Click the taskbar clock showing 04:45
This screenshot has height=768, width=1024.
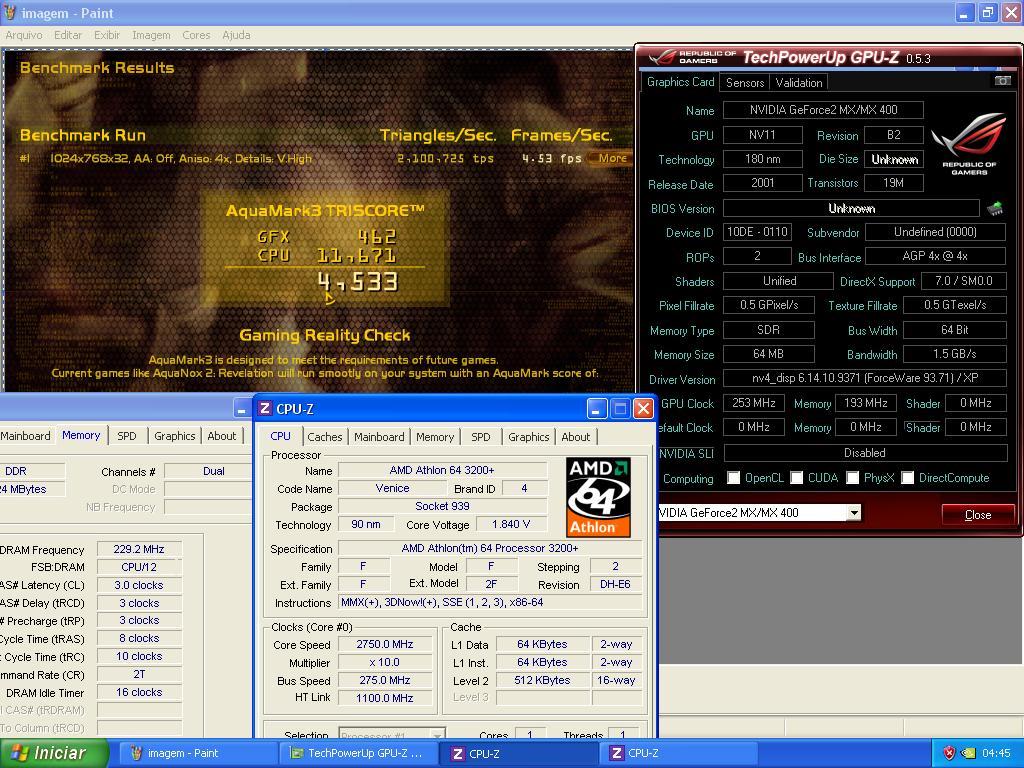tap(996, 753)
